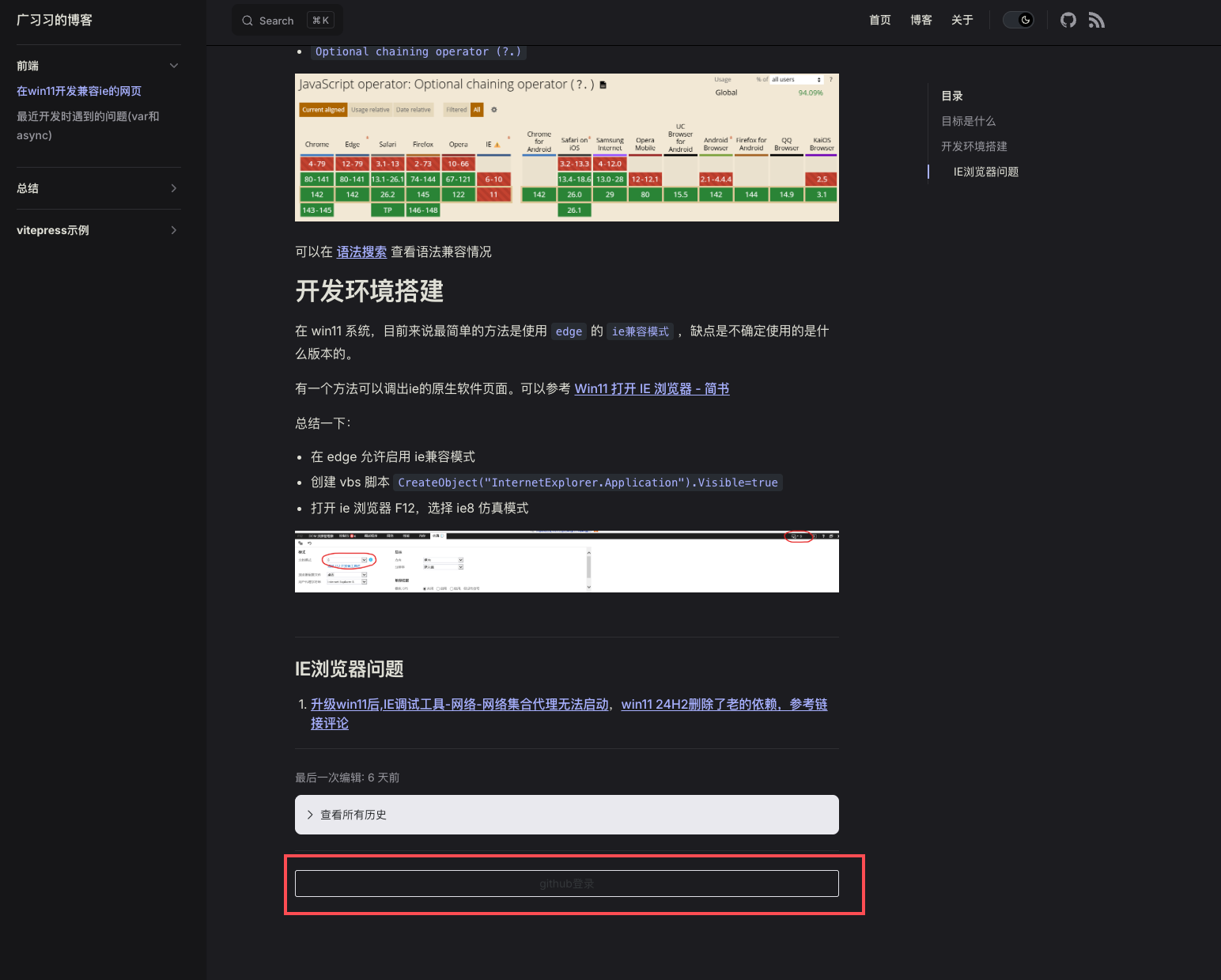
Task: Open sidebar article 最近开发时遇到的问题(var和async)
Action: 88,125
